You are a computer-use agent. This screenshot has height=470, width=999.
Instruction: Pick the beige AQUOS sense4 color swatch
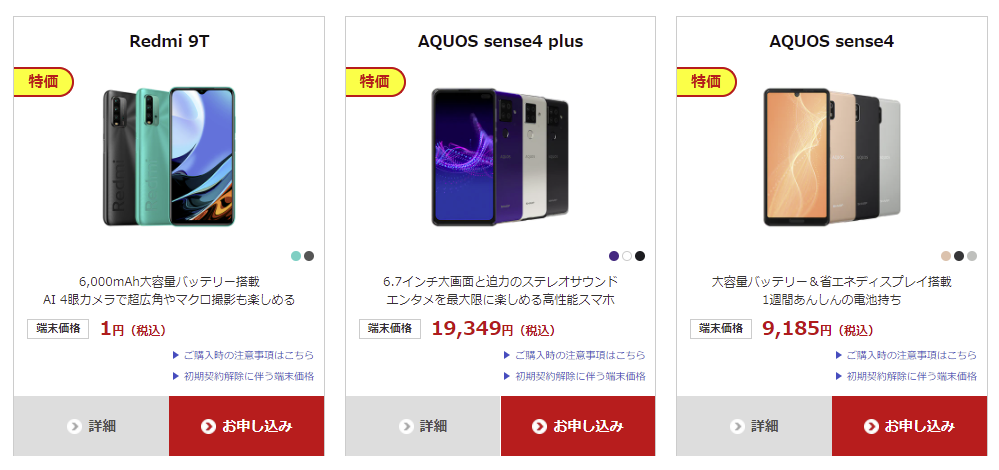point(945,256)
